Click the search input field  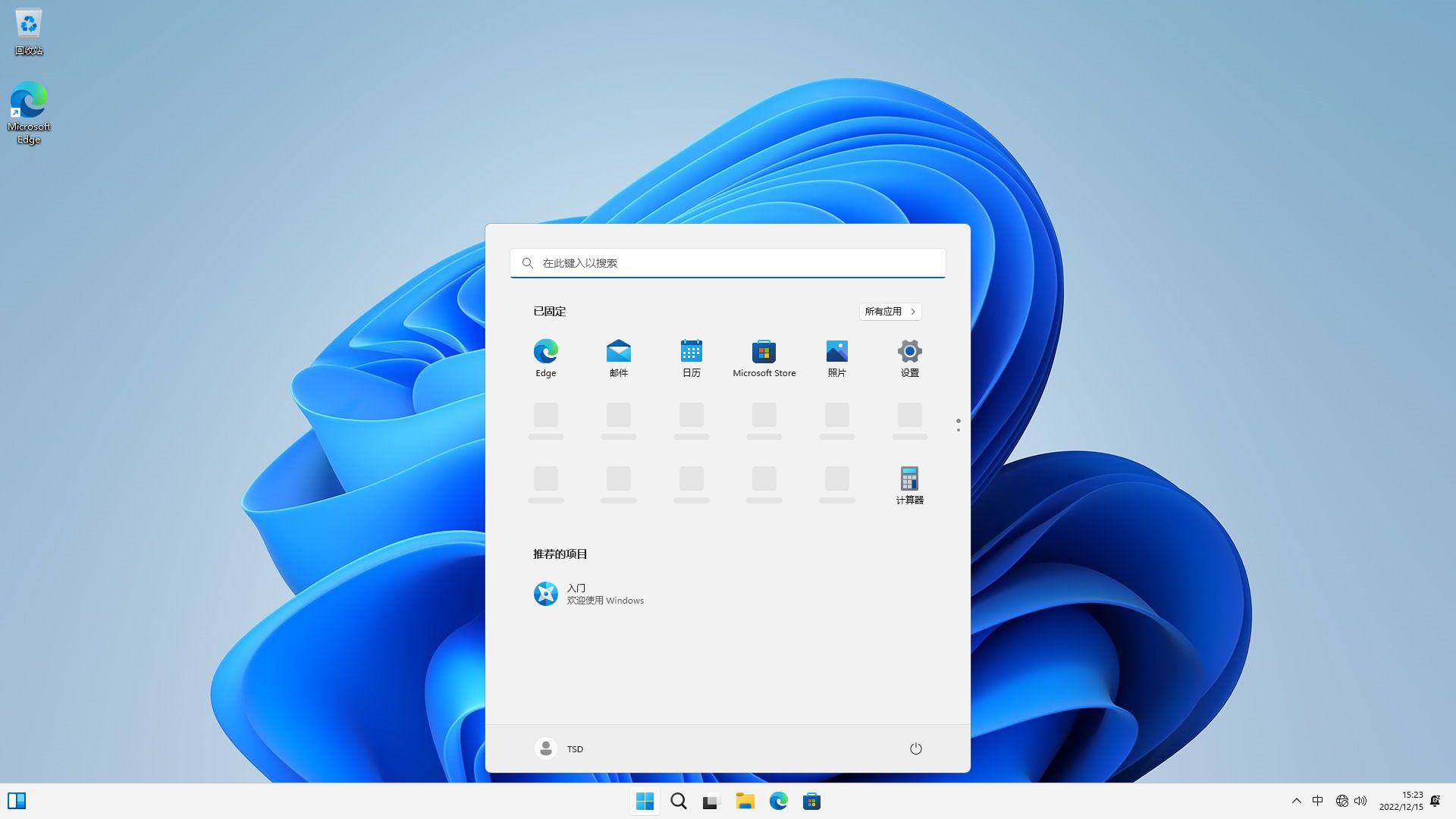(x=727, y=262)
